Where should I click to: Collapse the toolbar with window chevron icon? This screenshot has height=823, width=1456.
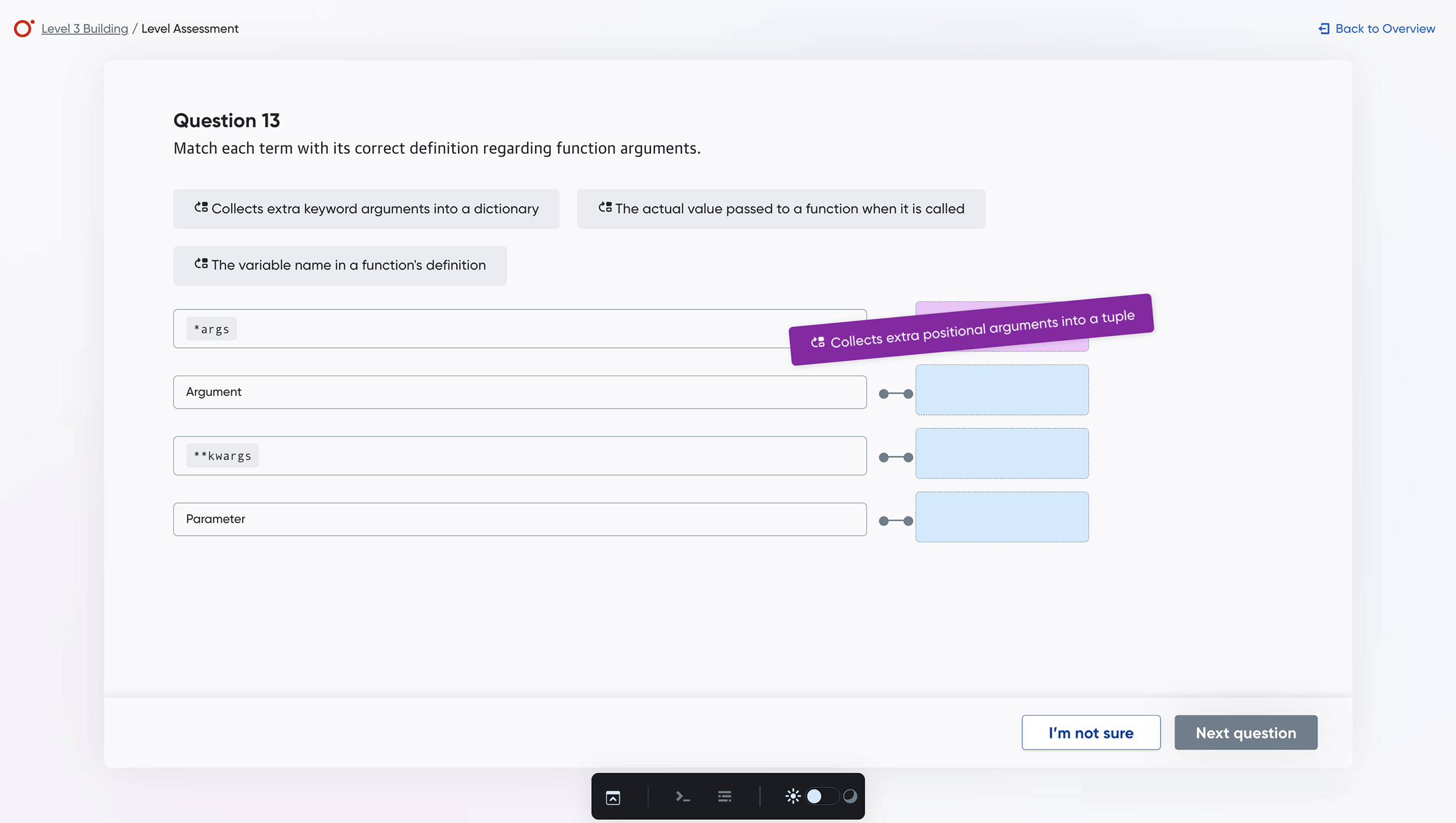pyautogui.click(x=613, y=797)
